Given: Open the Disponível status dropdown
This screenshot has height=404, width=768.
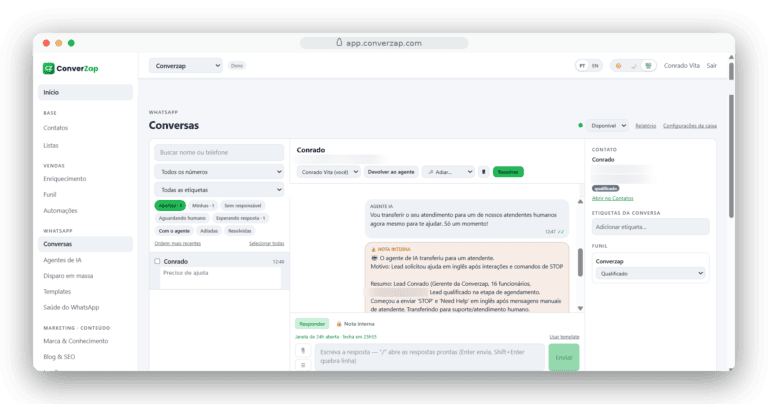Looking at the screenshot, I should (608, 126).
